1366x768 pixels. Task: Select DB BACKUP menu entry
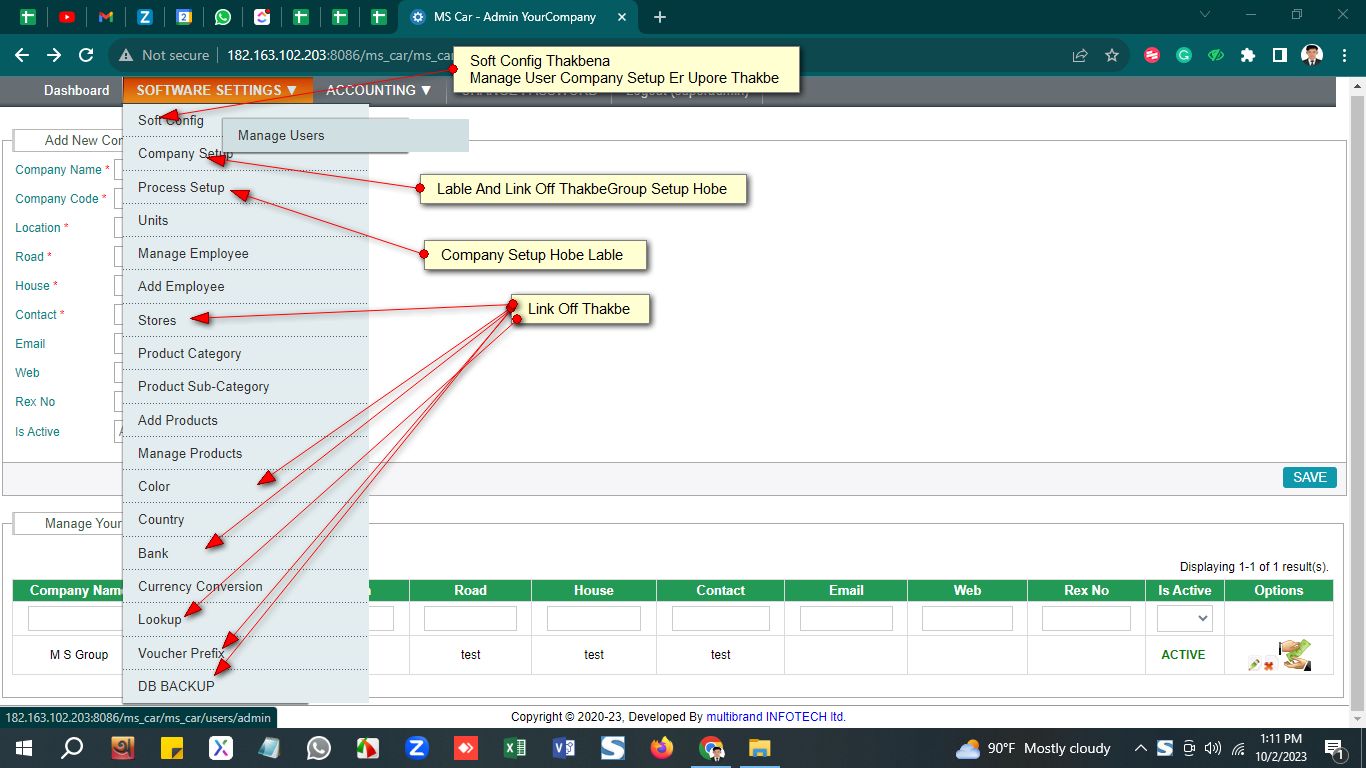coord(246,686)
